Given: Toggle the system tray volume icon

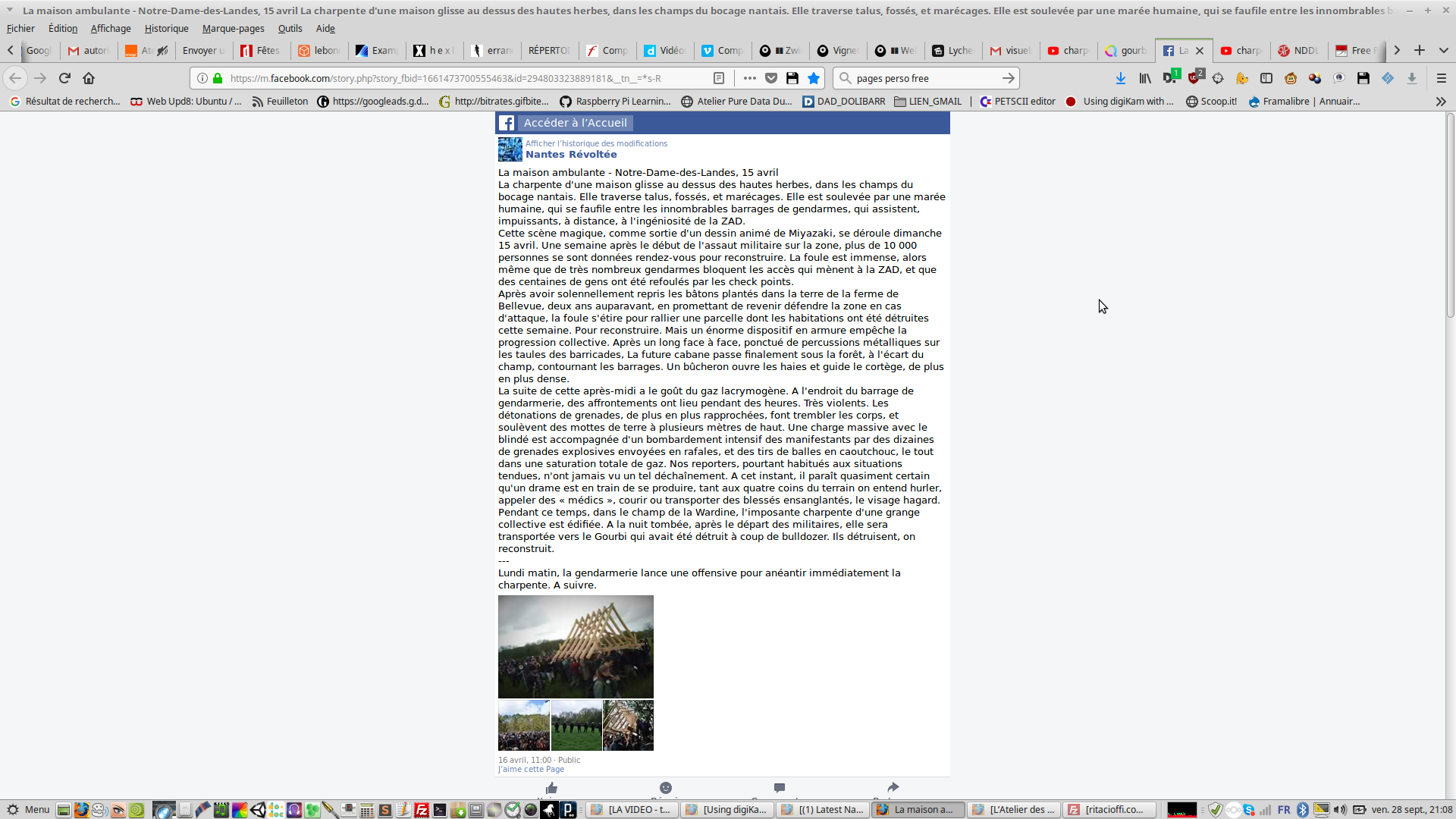Looking at the screenshot, I should (1340, 809).
